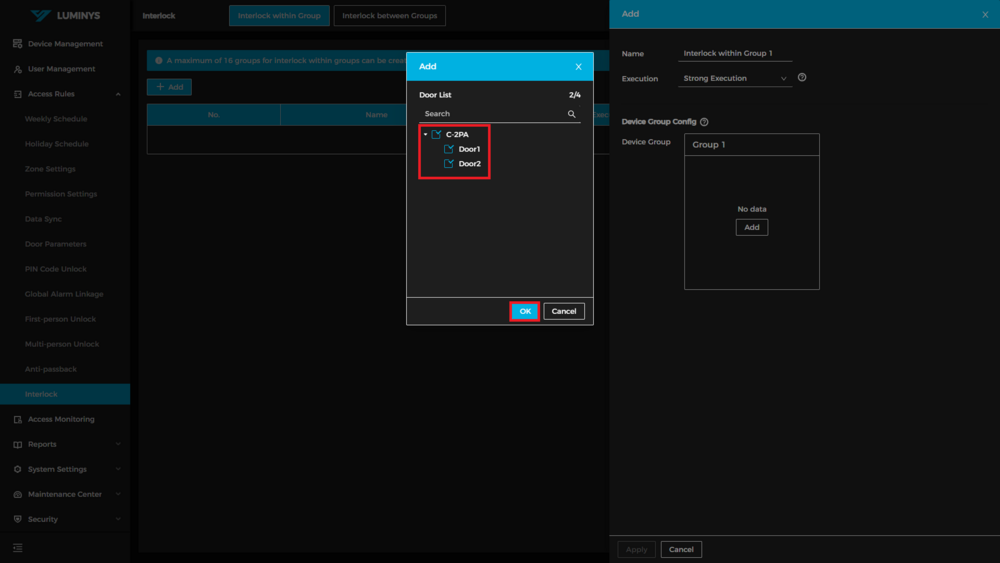This screenshot has height=563, width=1000.
Task: Click the Door List search field
Action: [x=492, y=114]
